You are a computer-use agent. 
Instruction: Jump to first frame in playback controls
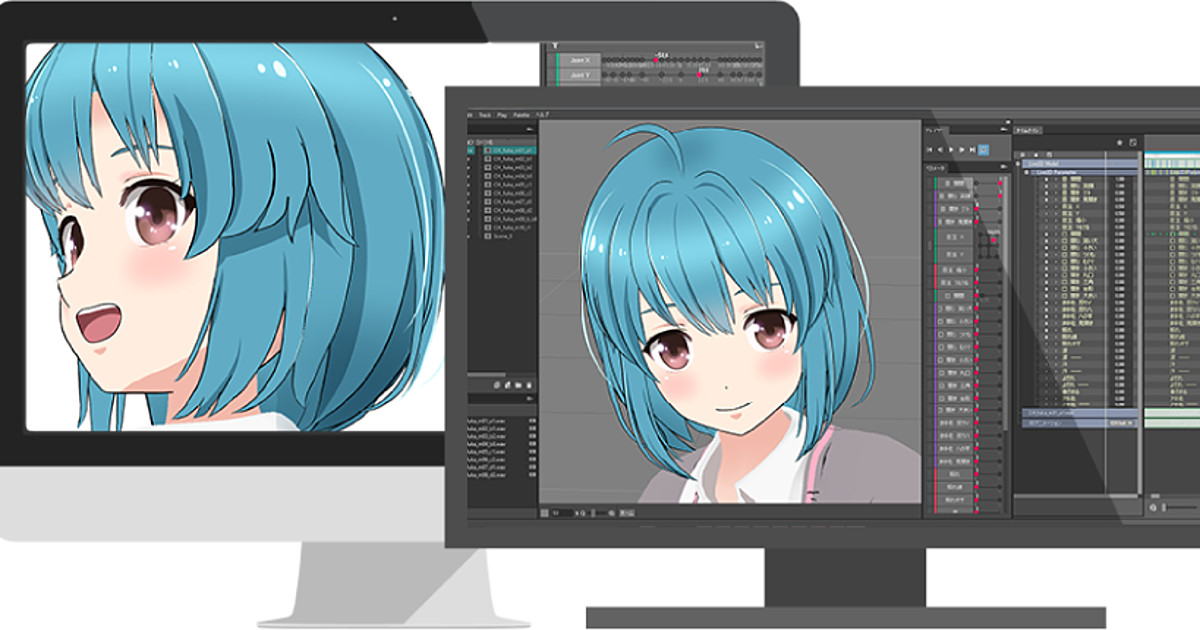click(931, 149)
